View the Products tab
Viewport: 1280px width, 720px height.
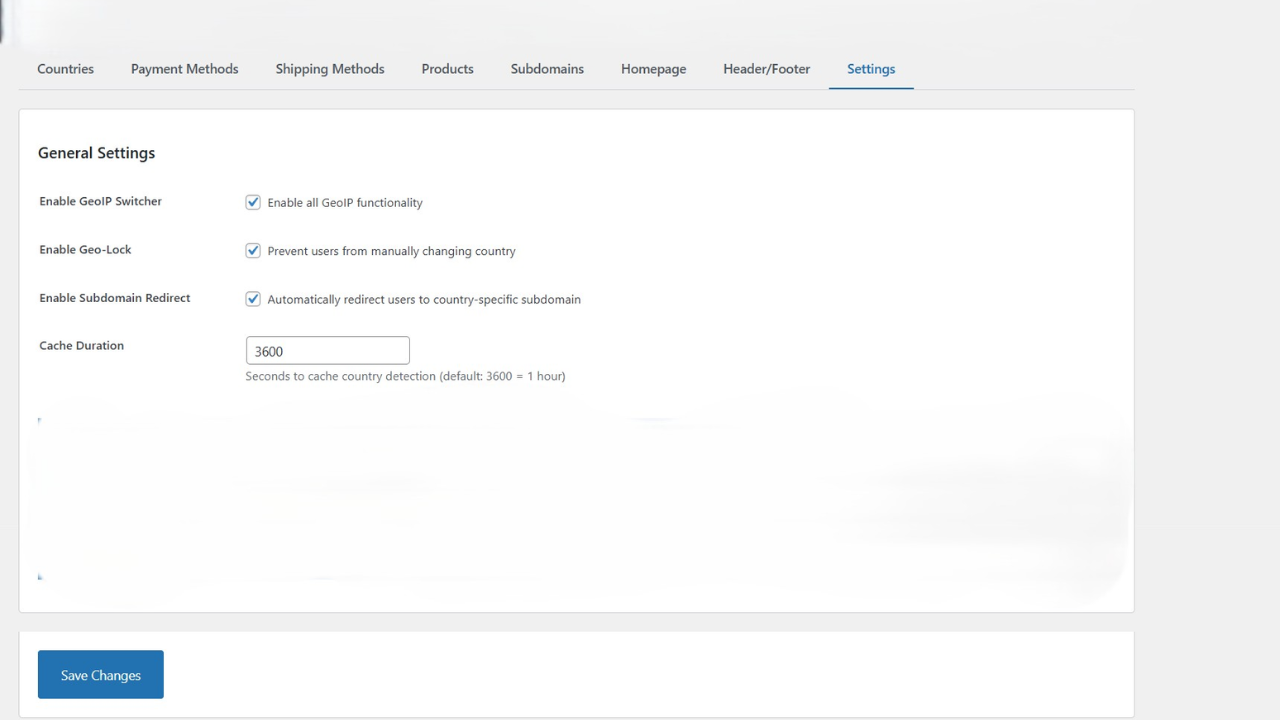click(x=447, y=68)
